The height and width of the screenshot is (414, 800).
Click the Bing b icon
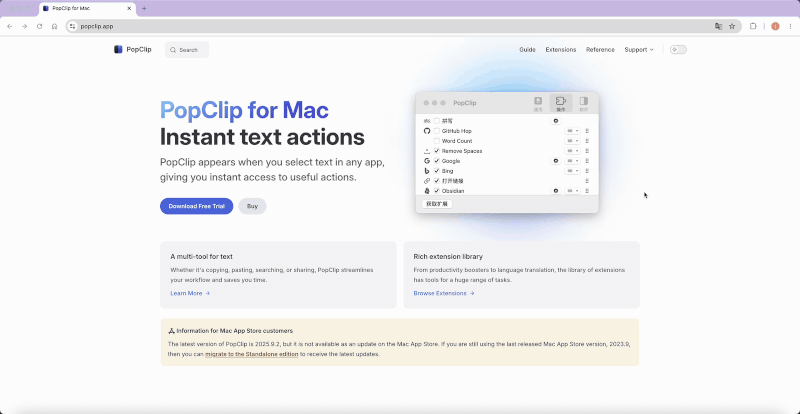pyautogui.click(x=427, y=171)
